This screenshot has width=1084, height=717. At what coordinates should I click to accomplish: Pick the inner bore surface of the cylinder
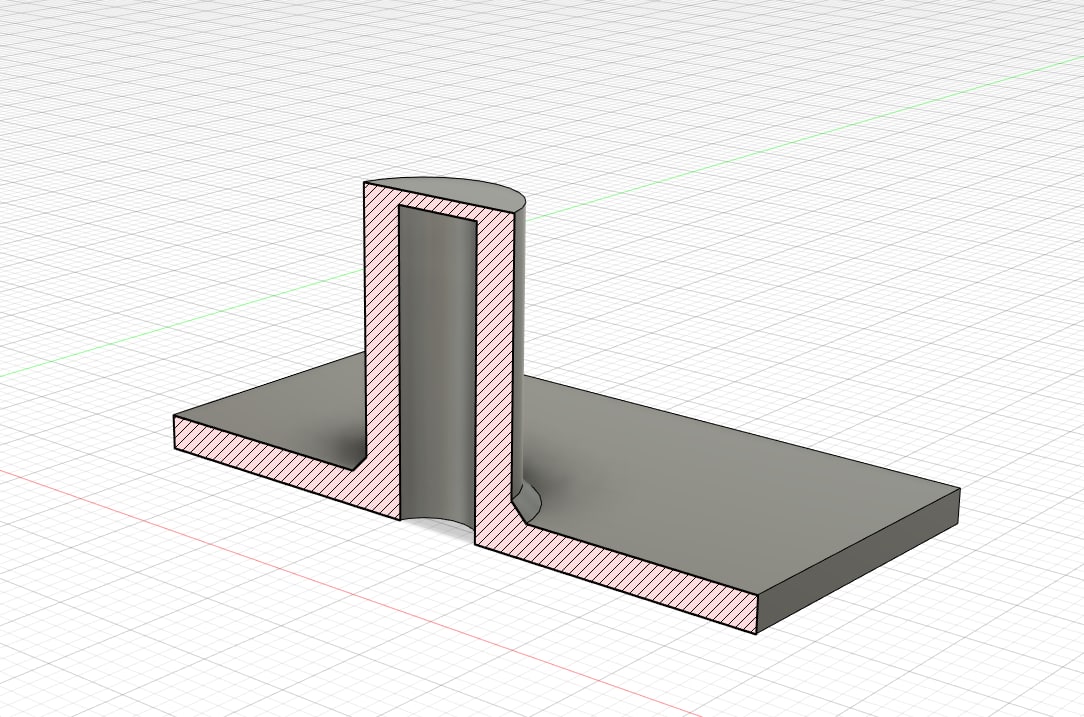coord(437,366)
